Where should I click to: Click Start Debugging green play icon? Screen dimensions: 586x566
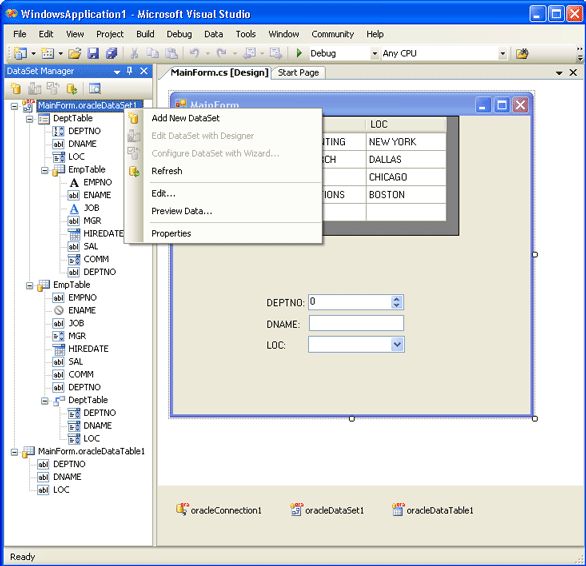tap(299, 53)
